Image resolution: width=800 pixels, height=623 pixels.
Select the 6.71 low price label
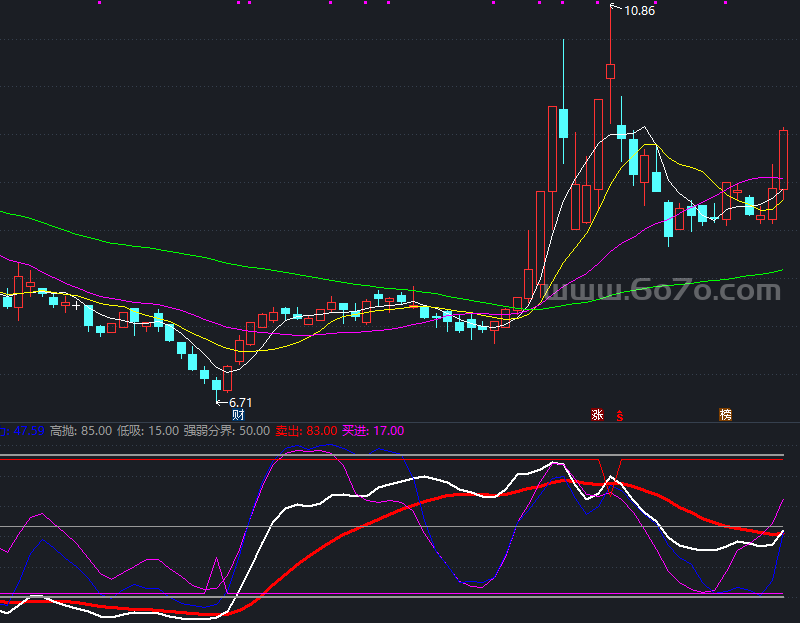(x=240, y=403)
